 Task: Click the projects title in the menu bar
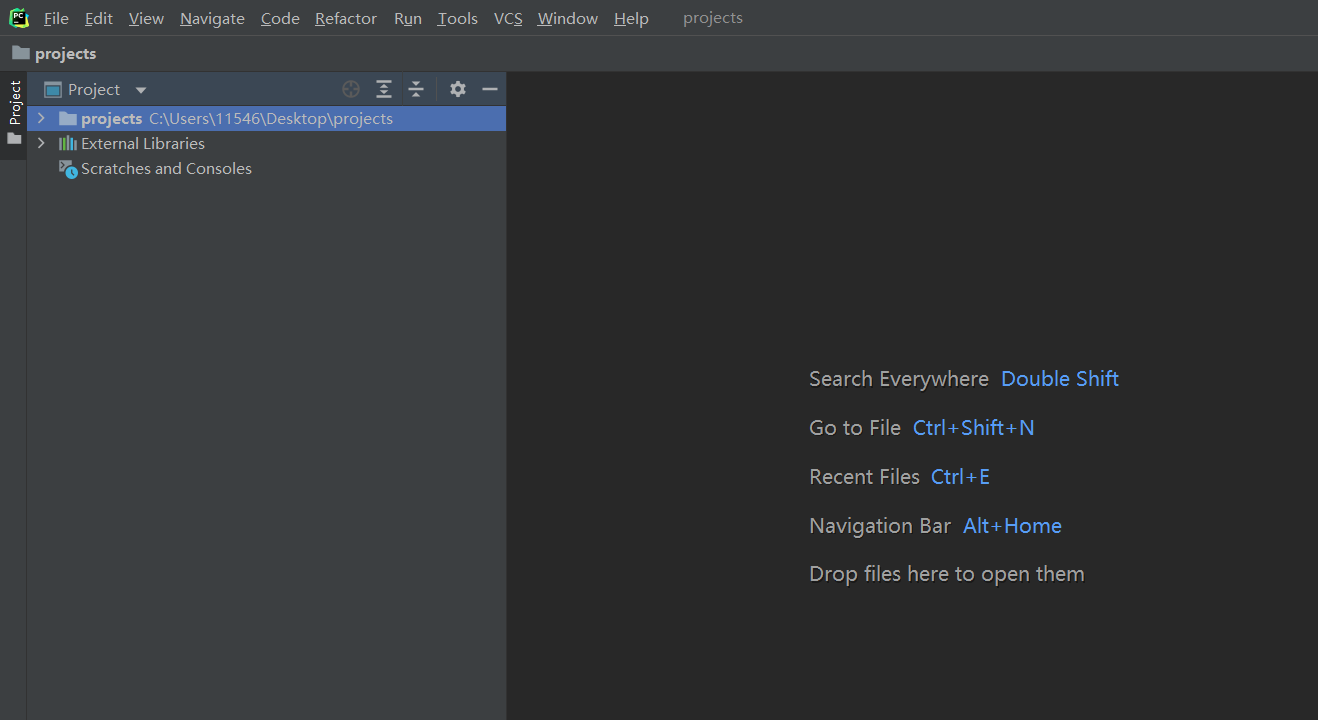(713, 18)
